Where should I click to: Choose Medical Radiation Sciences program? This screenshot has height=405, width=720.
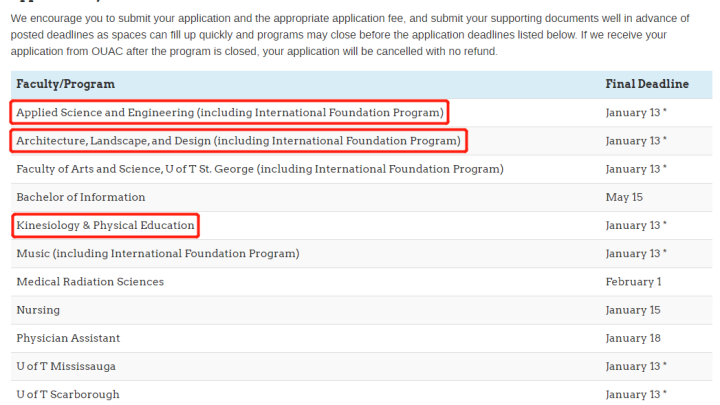[x=90, y=282]
